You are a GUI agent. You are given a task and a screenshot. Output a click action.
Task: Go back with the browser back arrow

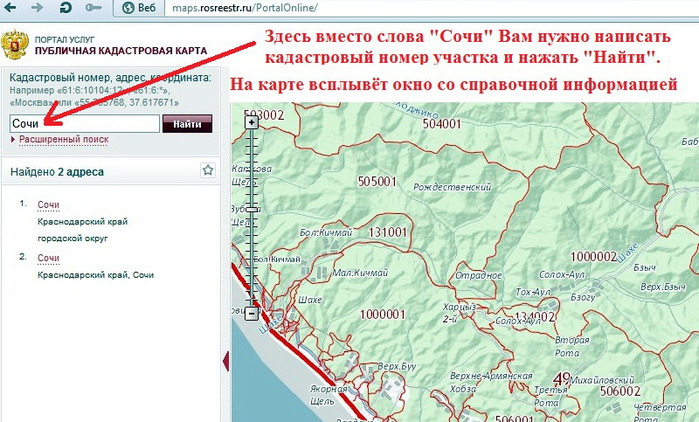pos(10,7)
